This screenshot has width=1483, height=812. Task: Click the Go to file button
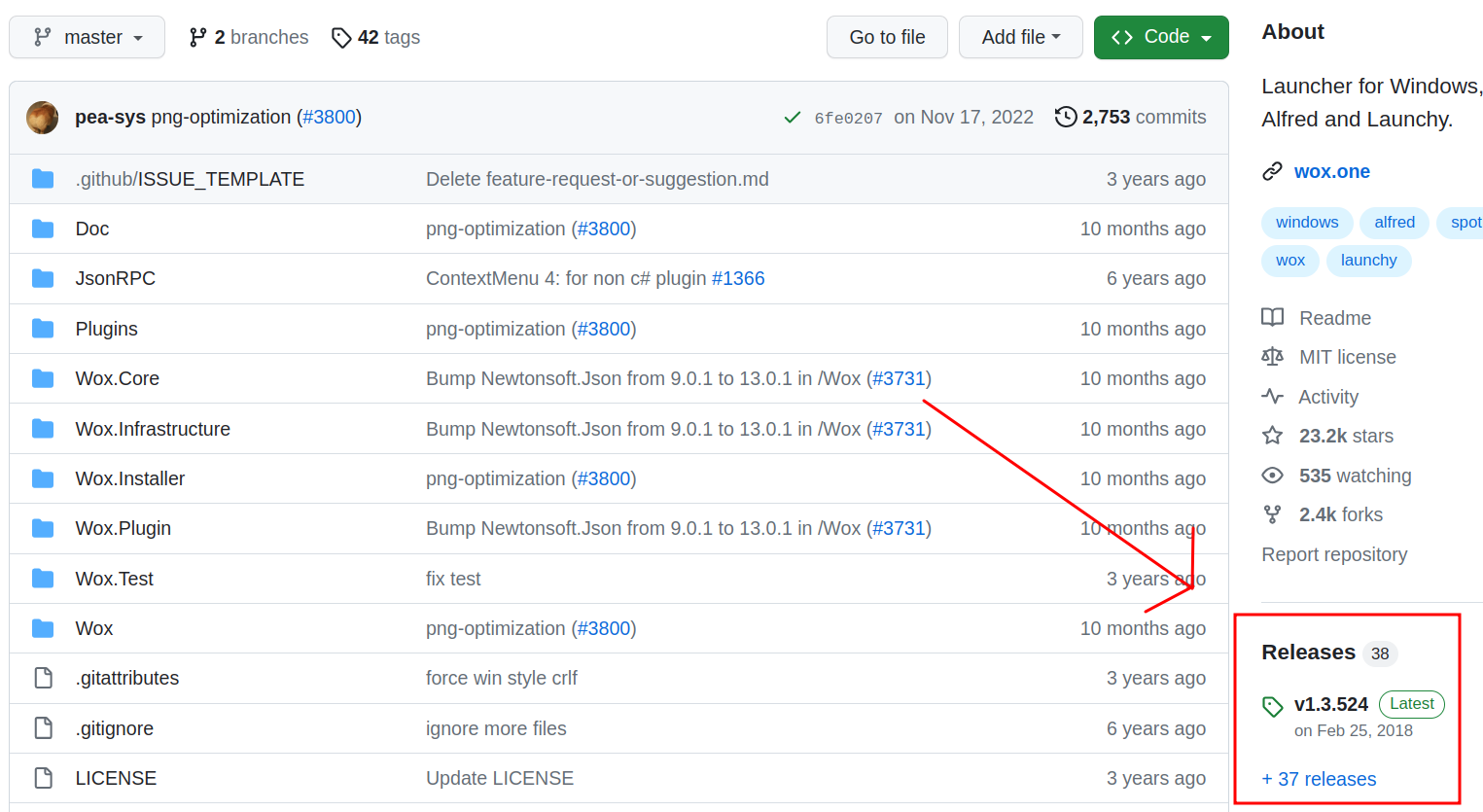click(887, 37)
